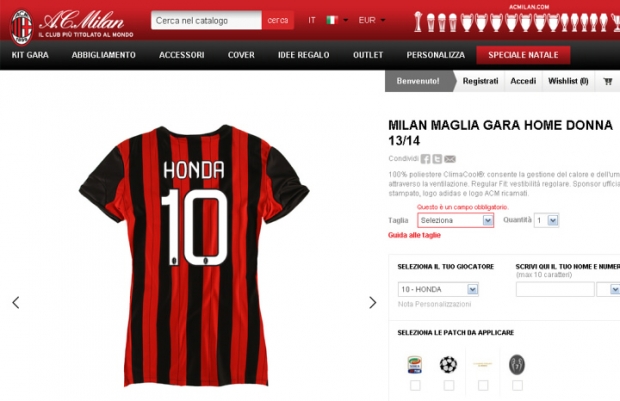Show previous product image arrow
Viewport: 620px width, 401px height.
click(16, 303)
